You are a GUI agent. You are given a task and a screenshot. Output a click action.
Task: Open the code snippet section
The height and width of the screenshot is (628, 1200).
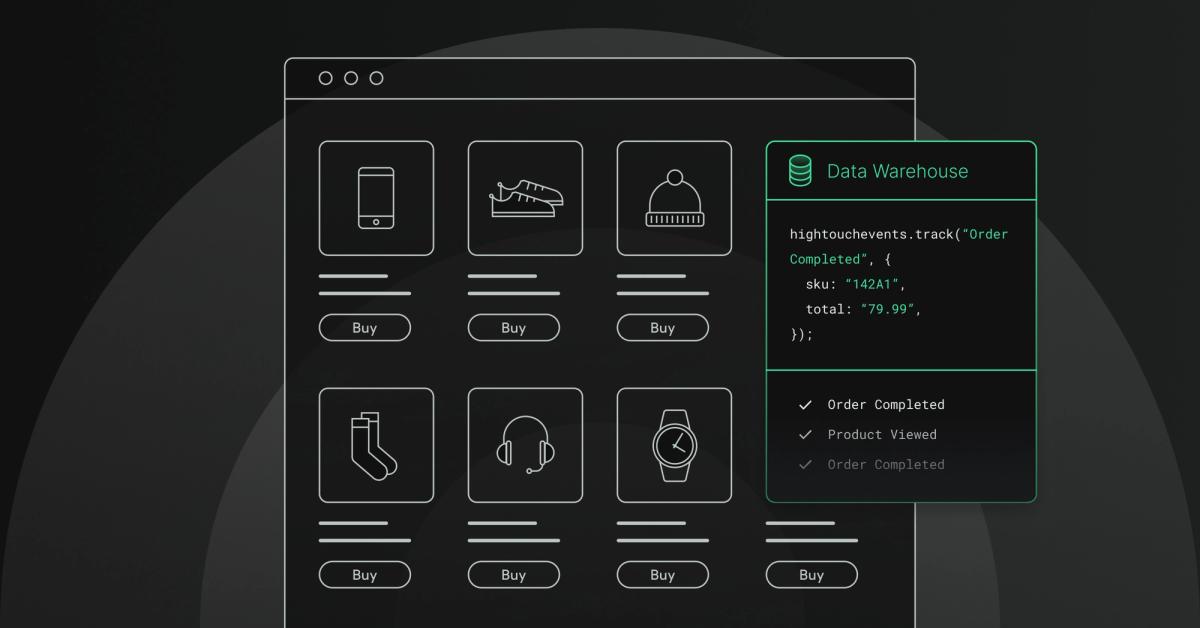[900, 284]
